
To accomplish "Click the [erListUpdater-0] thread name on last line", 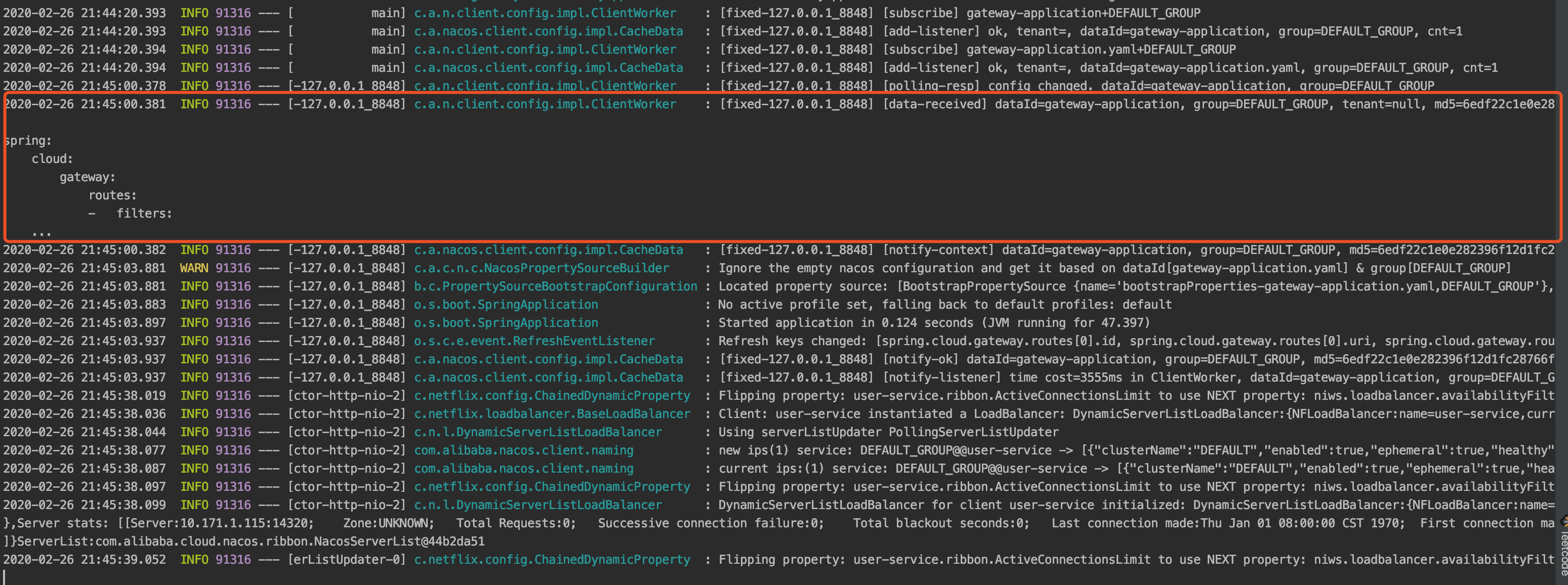I will pyautogui.click(x=348, y=559).
